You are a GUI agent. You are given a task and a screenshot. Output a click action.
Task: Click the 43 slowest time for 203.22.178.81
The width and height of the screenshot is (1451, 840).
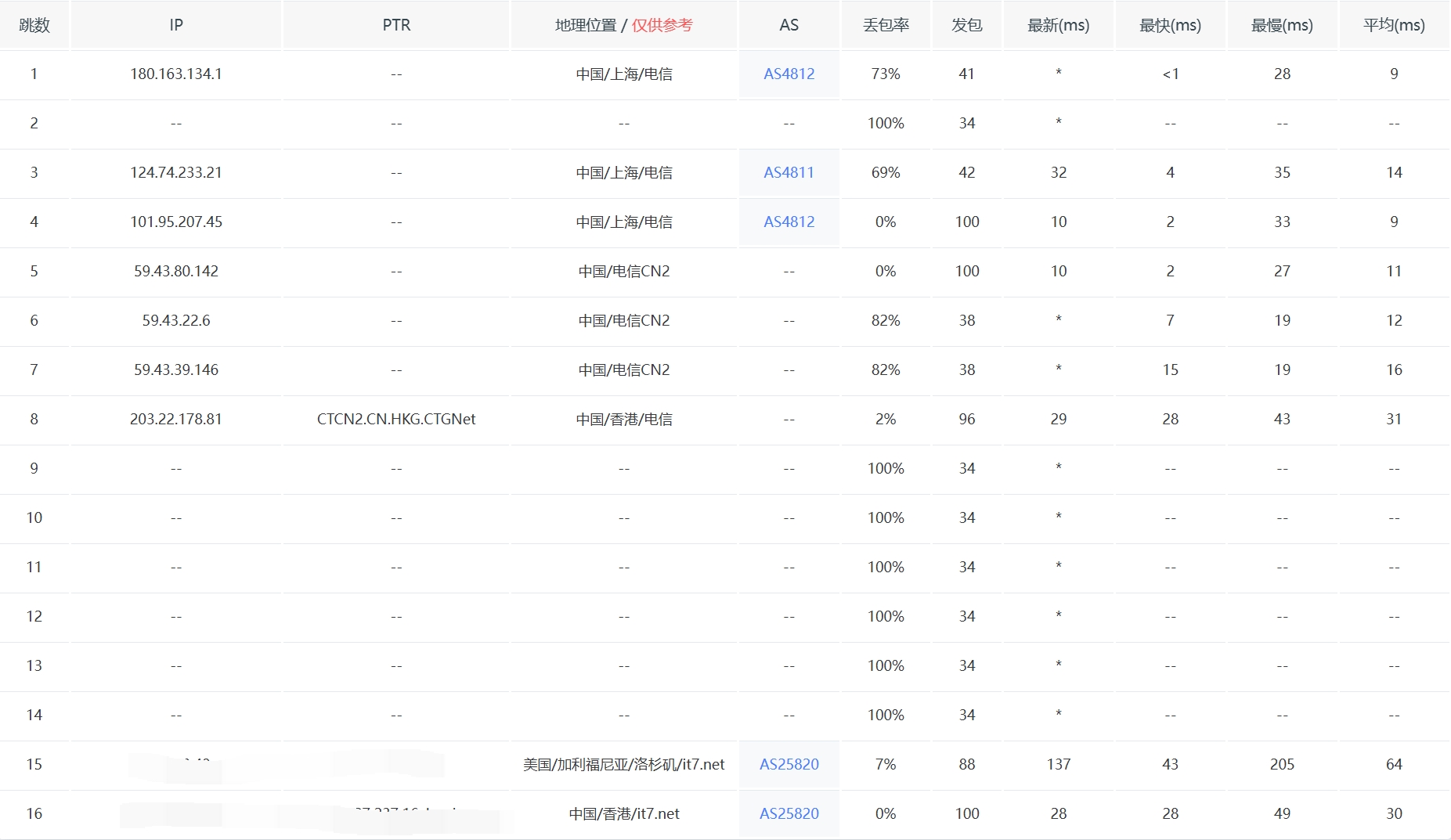pyautogui.click(x=1282, y=419)
